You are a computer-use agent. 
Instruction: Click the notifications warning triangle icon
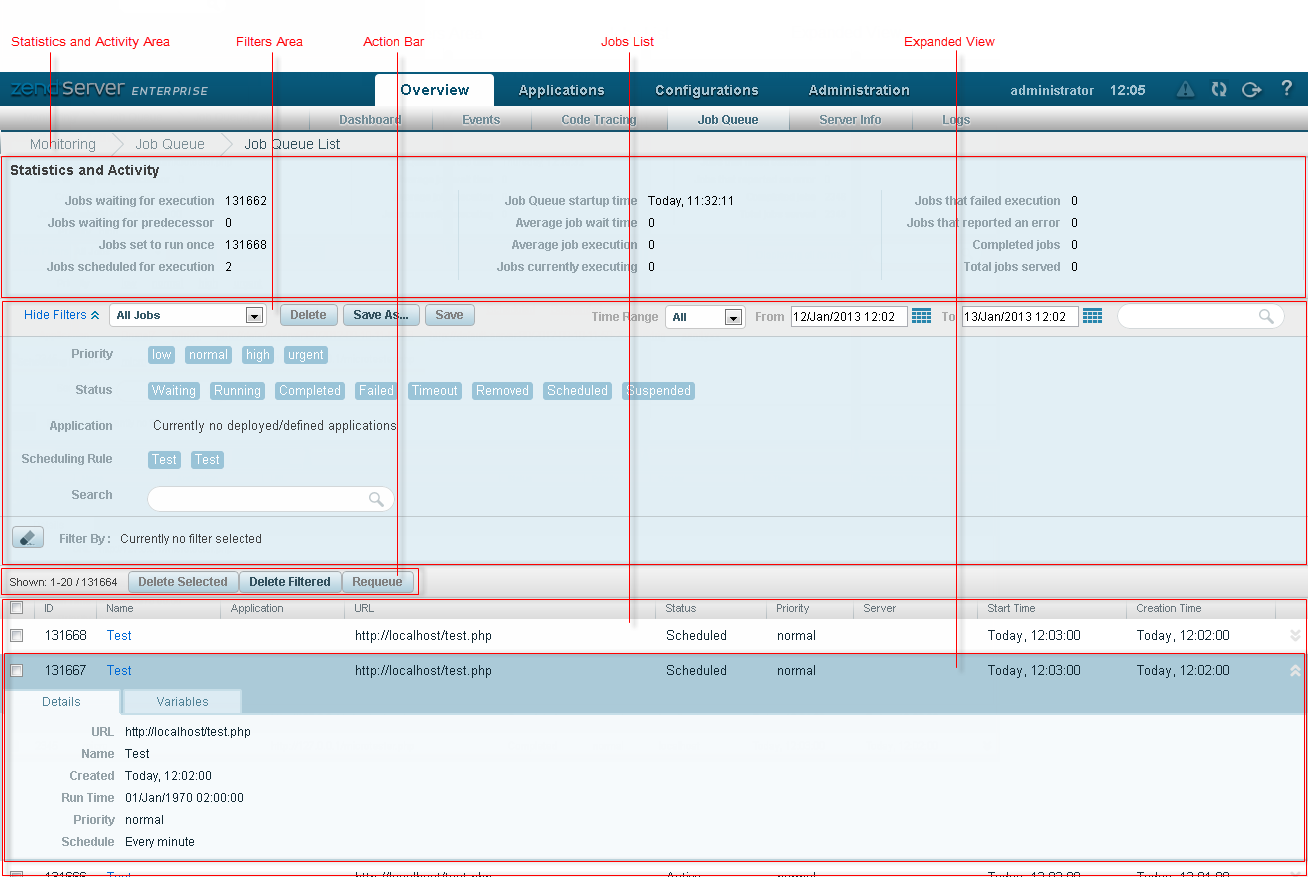[1185, 89]
